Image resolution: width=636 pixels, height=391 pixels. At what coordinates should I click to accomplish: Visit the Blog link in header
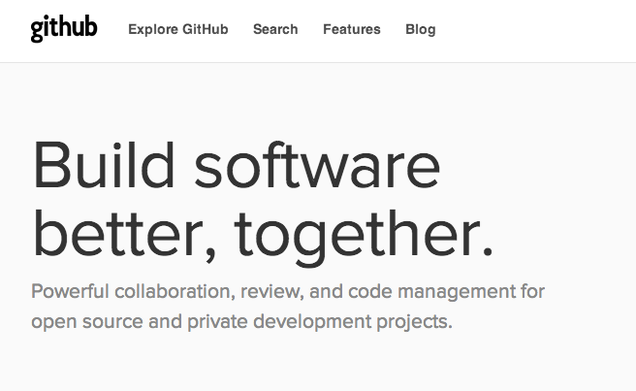point(421,30)
